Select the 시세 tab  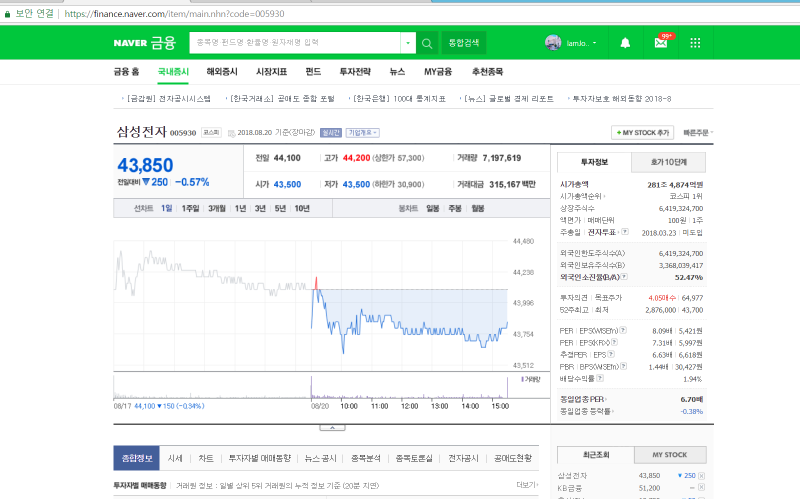click(x=175, y=458)
